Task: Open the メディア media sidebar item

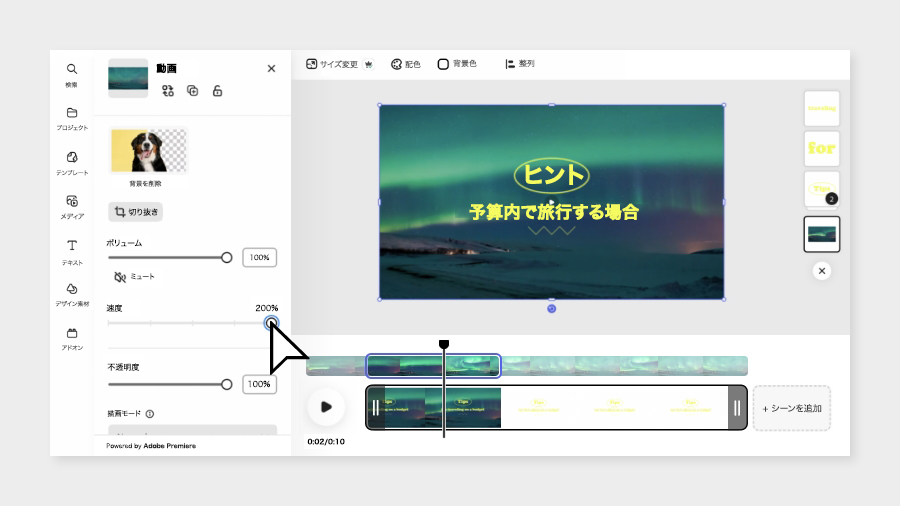Action: pyautogui.click(x=72, y=207)
